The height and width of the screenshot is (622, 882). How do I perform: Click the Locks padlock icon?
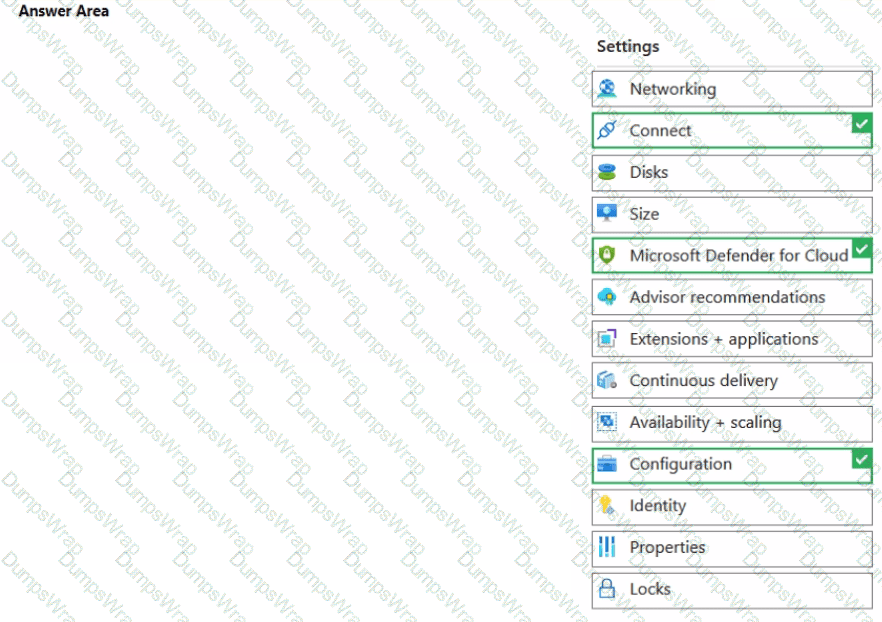pos(607,589)
